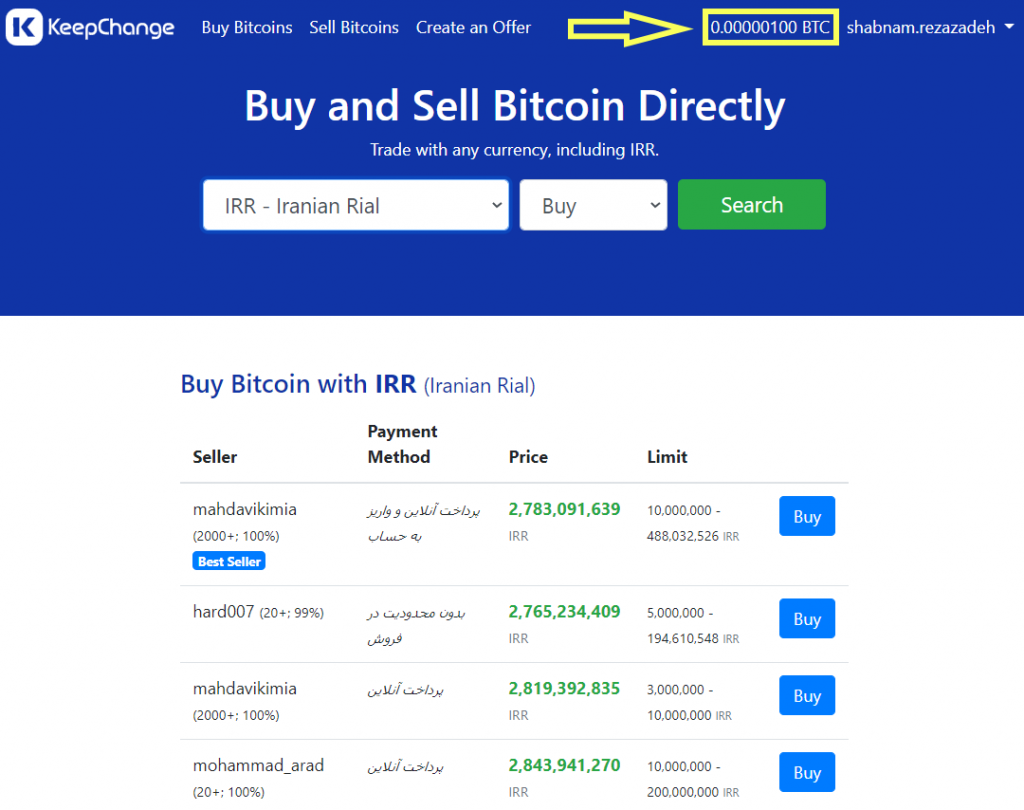Open the IRR - Iranian Rial currency dropdown
1024x810 pixels.
coord(356,206)
